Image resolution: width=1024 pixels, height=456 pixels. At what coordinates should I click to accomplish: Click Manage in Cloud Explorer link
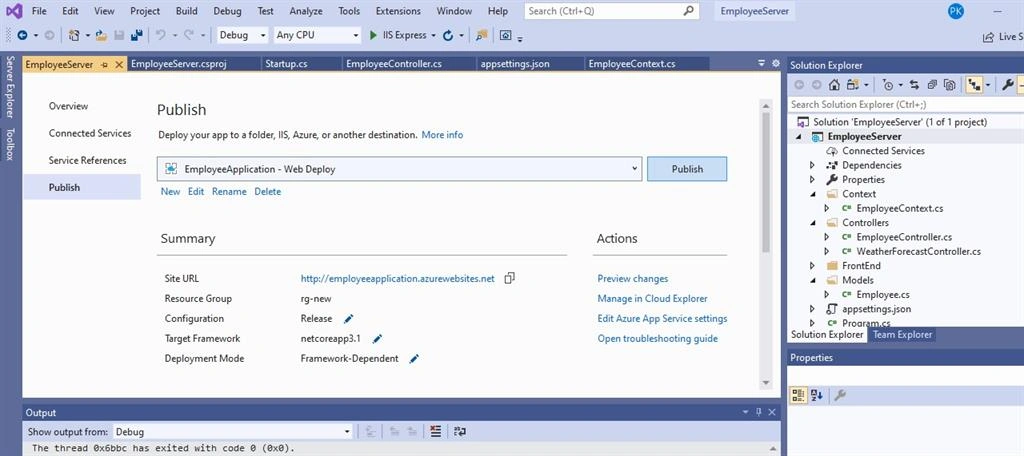[x=652, y=299]
